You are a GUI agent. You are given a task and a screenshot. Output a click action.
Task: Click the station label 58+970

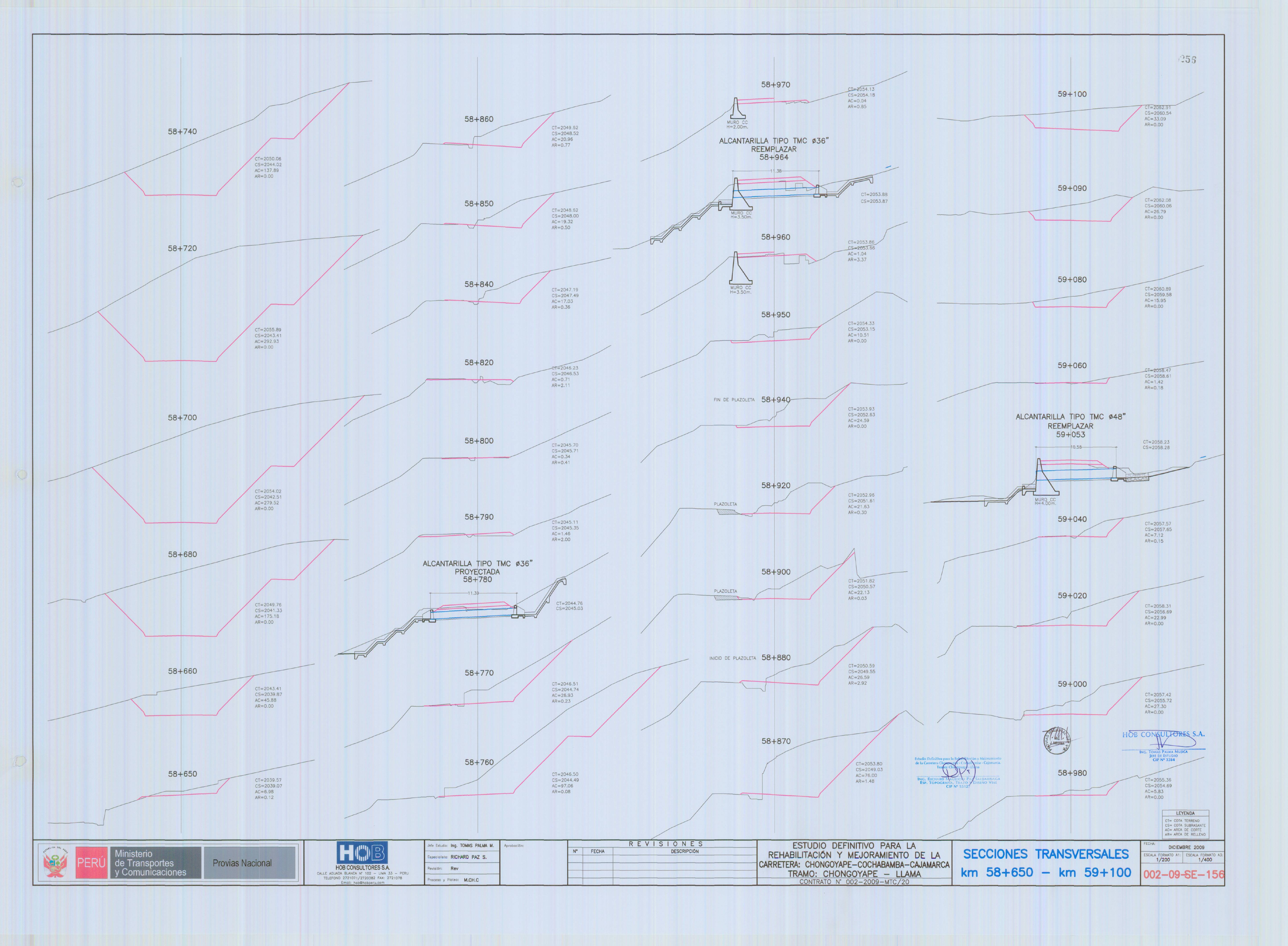(x=775, y=85)
